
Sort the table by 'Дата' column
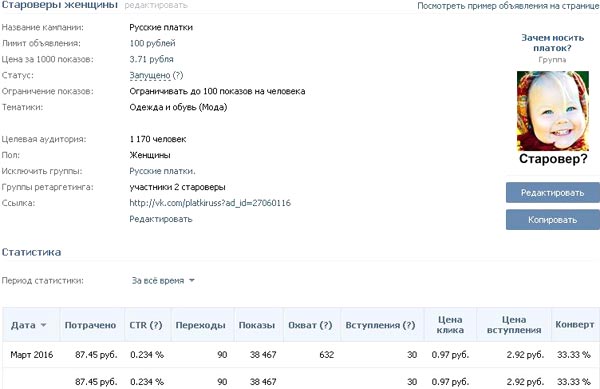[29, 325]
